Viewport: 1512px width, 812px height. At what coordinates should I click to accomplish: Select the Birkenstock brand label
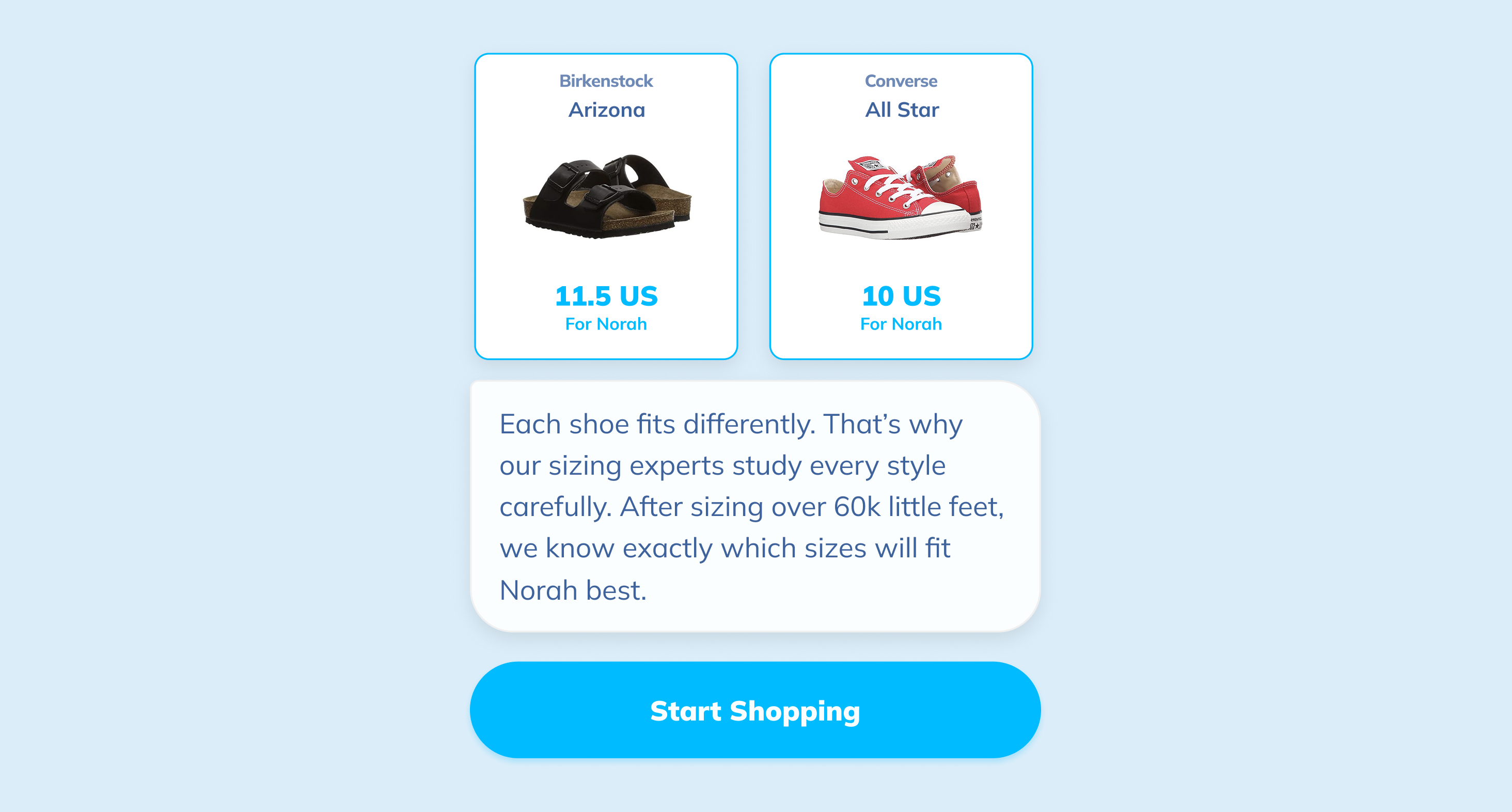click(606, 81)
